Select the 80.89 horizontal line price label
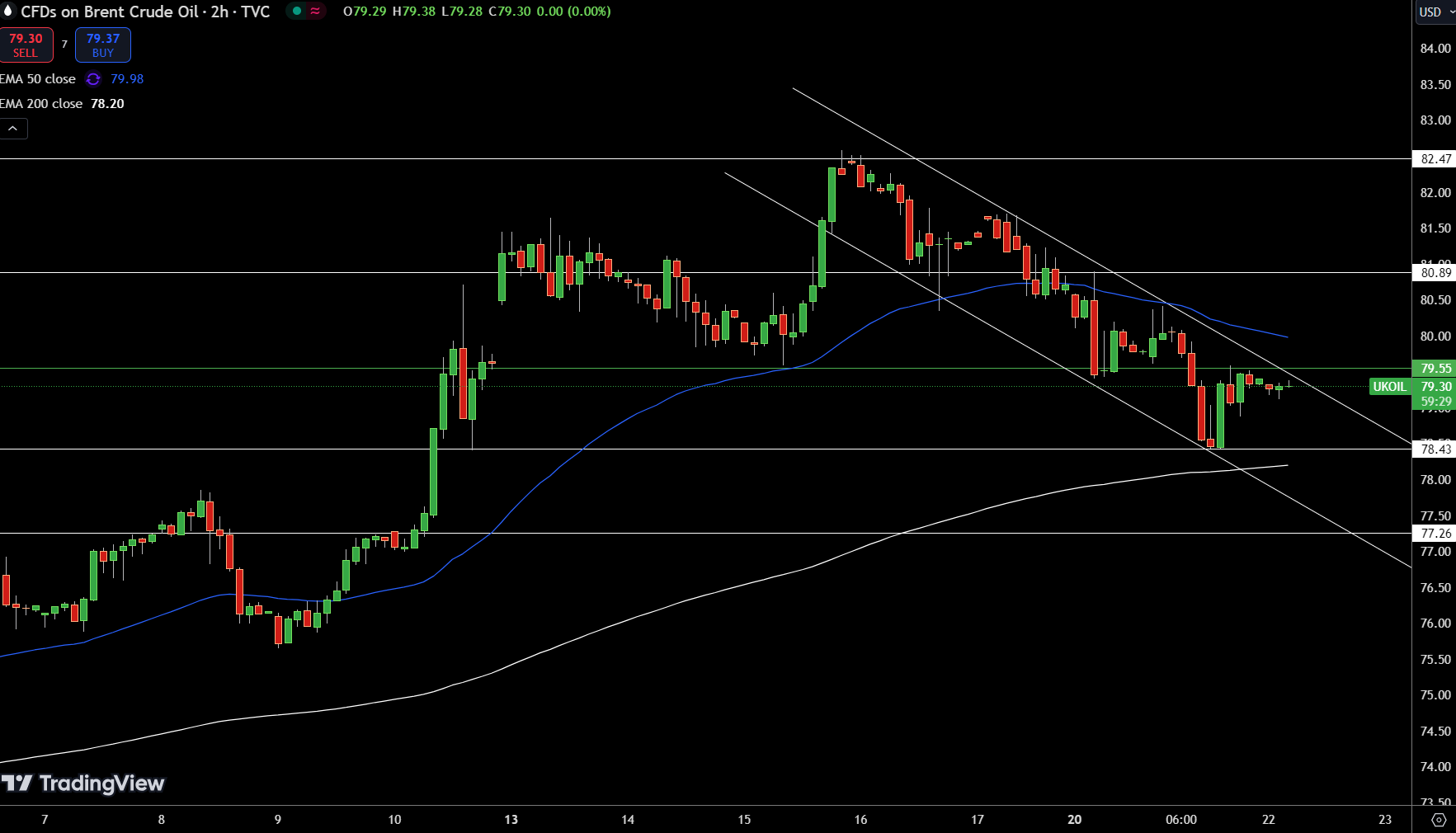Viewport: 1456px width, 833px height. (1435, 272)
